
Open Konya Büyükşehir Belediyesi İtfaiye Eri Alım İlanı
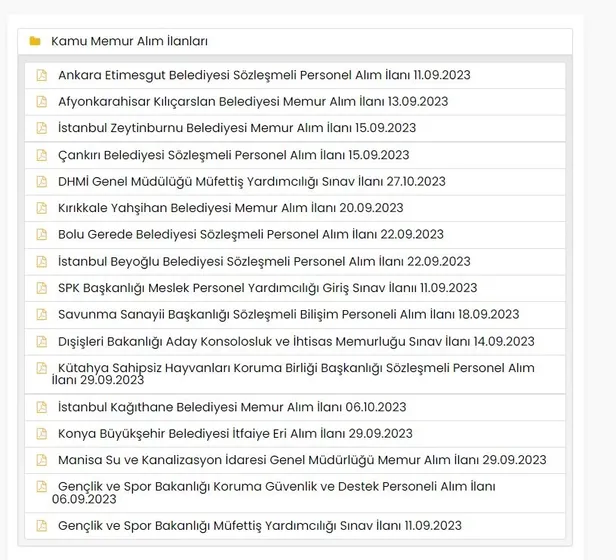pyautogui.click(x=235, y=434)
